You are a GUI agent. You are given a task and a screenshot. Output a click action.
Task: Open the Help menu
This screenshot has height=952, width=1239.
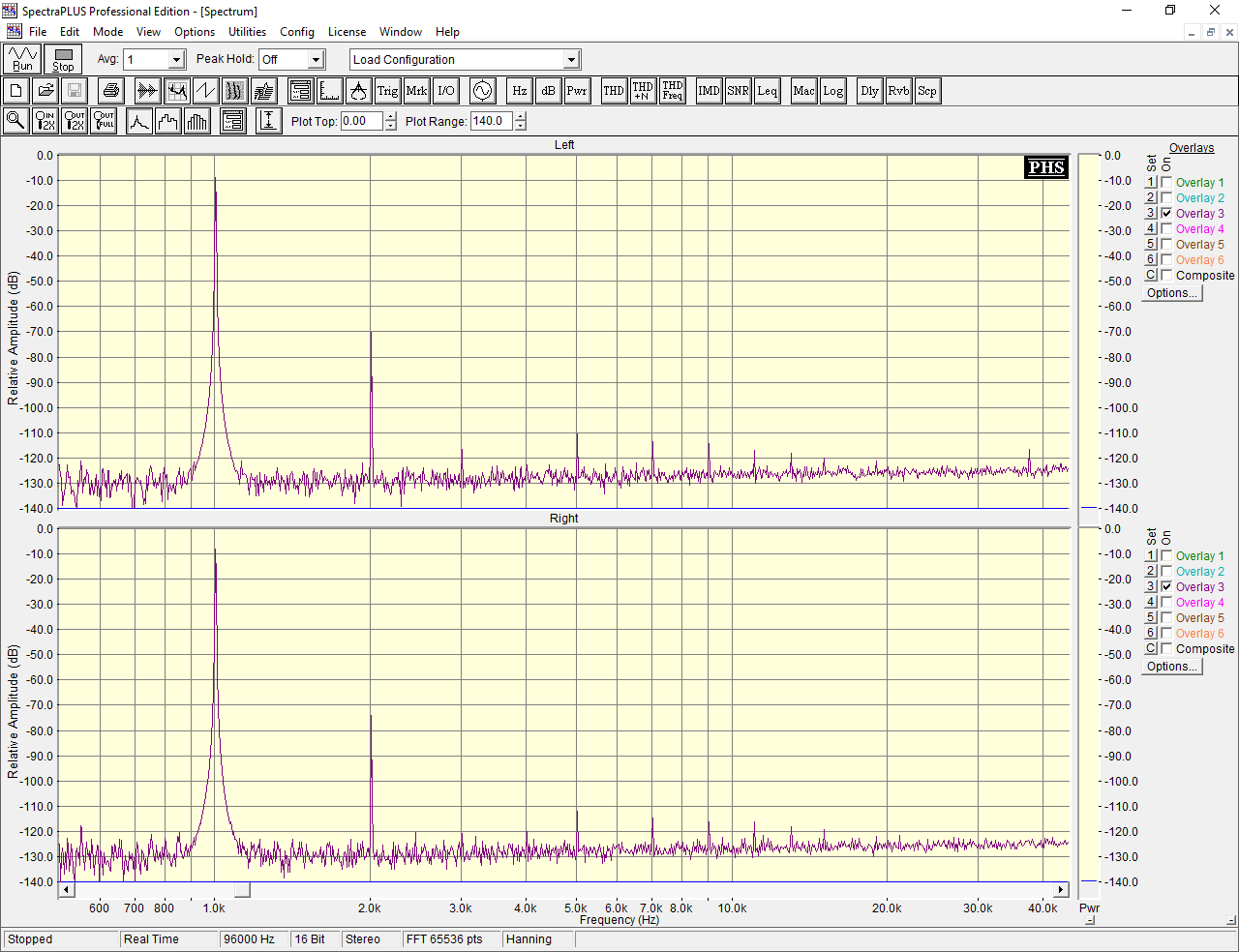coord(447,32)
